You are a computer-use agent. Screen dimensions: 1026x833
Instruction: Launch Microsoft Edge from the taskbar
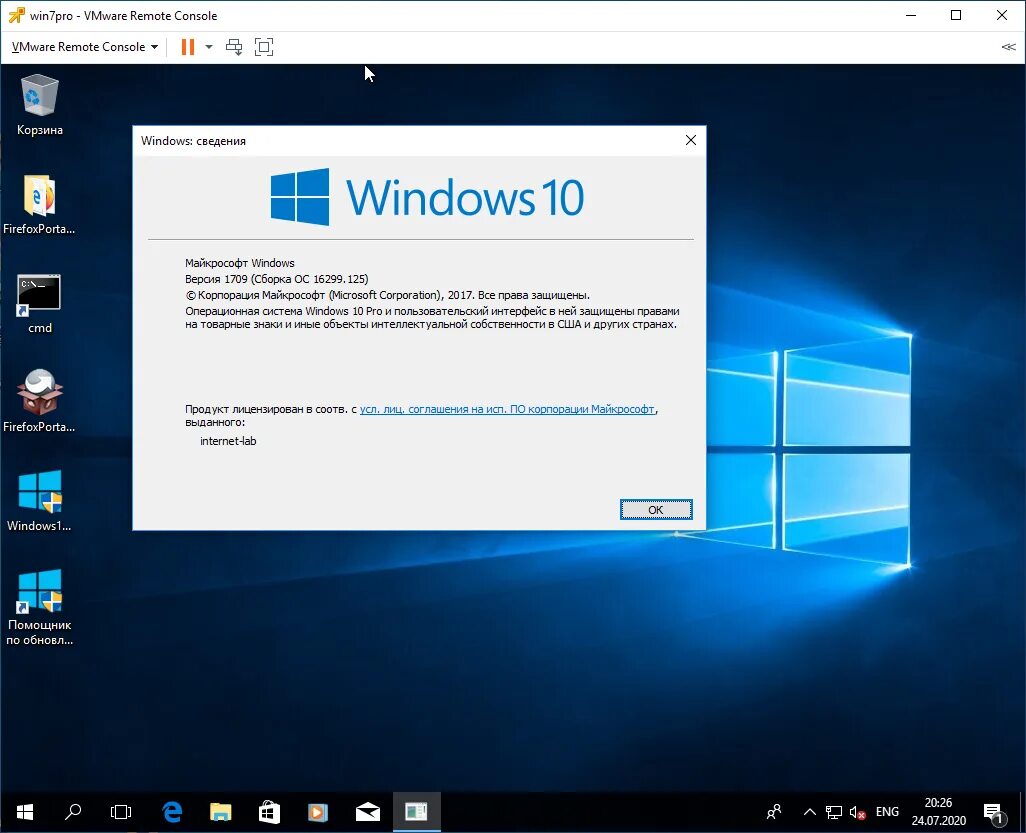point(171,812)
